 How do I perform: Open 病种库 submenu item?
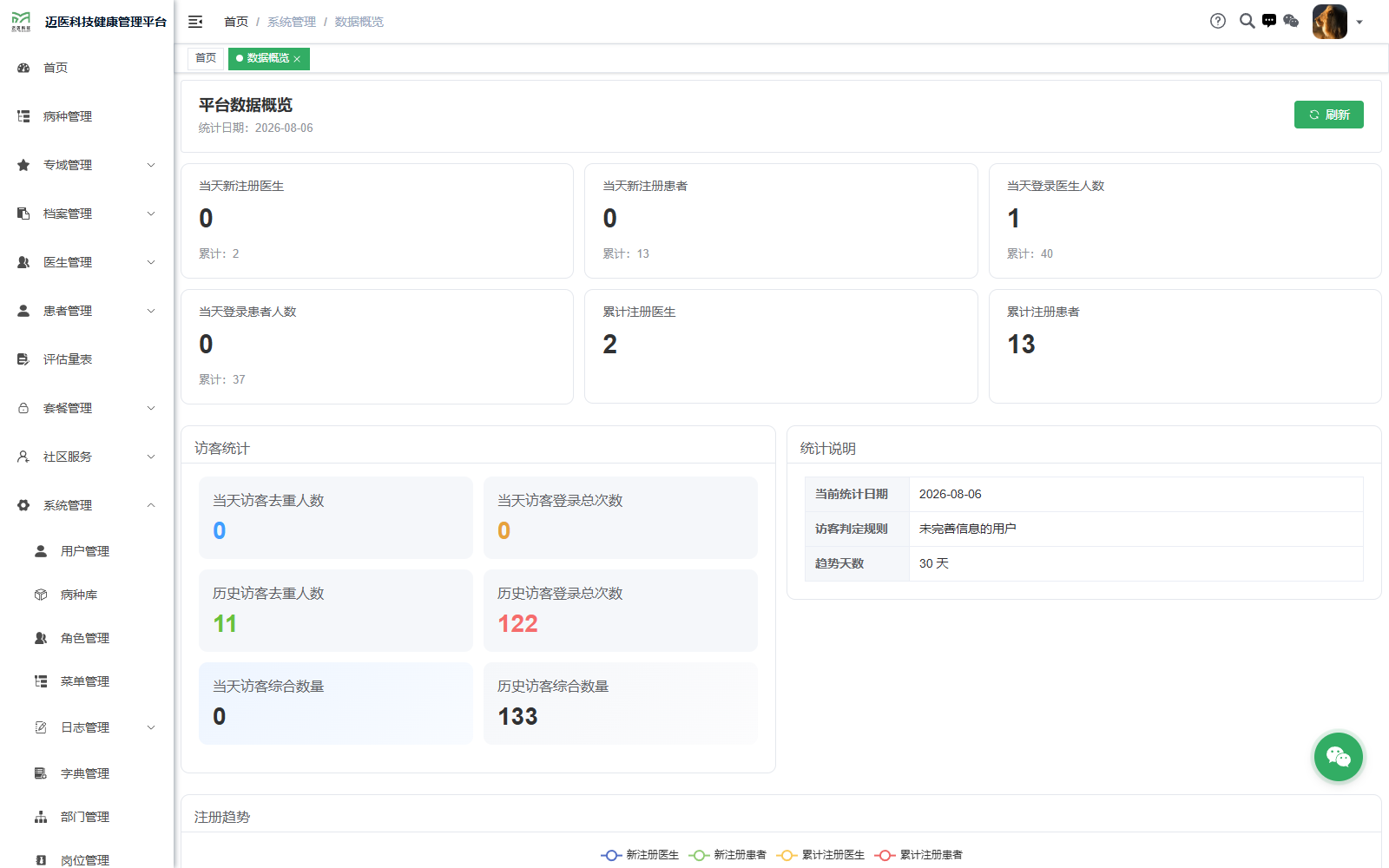87,595
